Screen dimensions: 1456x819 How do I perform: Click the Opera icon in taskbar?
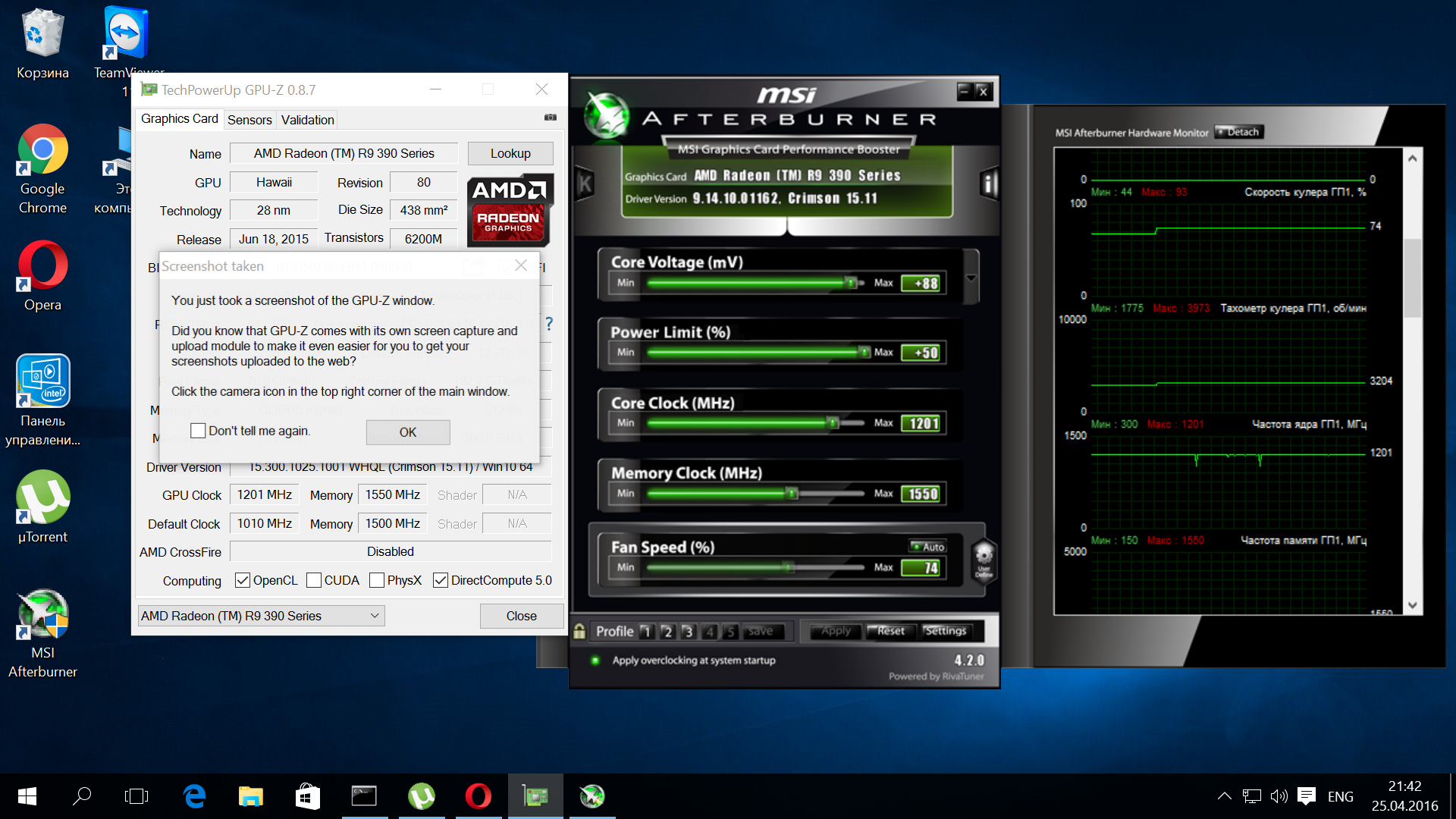coord(478,796)
